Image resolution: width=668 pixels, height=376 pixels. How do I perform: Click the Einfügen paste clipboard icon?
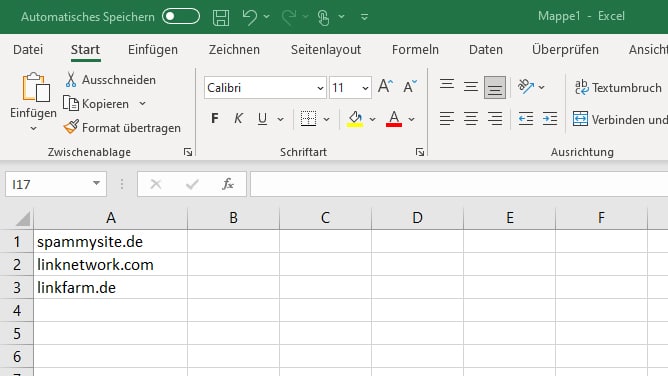pyautogui.click(x=36, y=87)
